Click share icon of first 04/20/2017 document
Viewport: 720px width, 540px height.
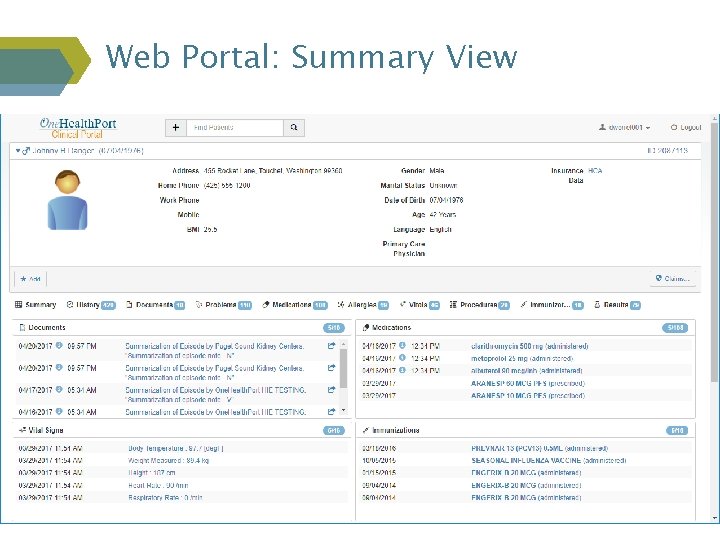(332, 346)
